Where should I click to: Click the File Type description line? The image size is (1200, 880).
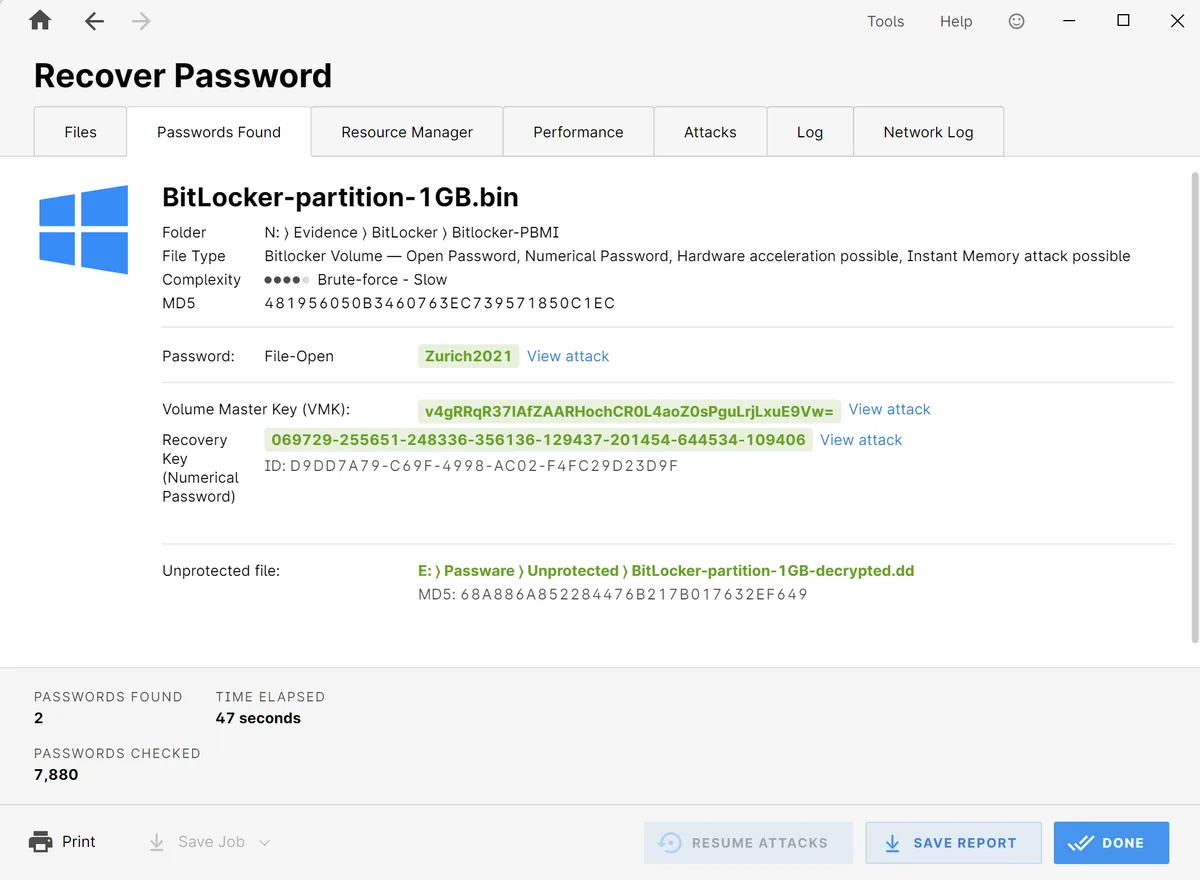697,256
